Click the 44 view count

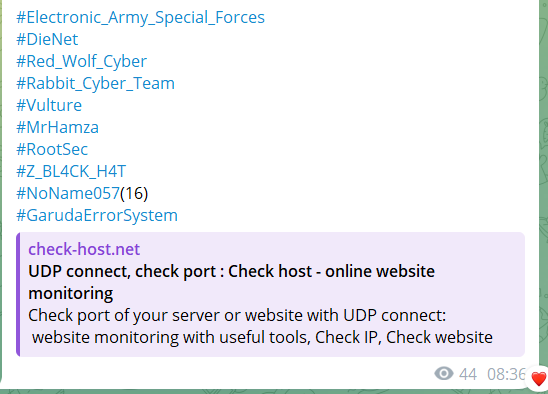[468, 374]
